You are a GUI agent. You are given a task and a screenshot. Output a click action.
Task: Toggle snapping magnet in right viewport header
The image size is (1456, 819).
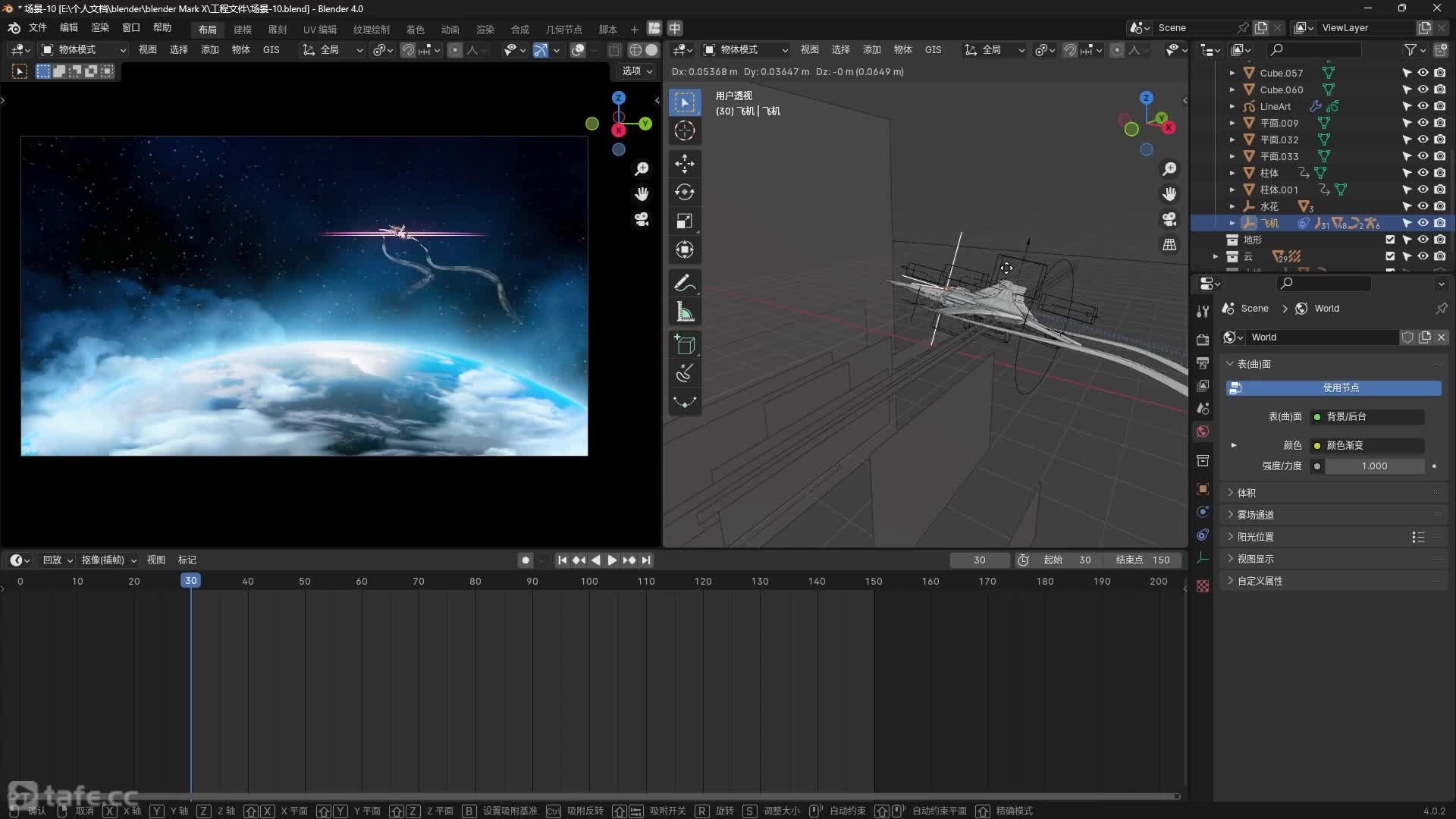tap(1070, 50)
